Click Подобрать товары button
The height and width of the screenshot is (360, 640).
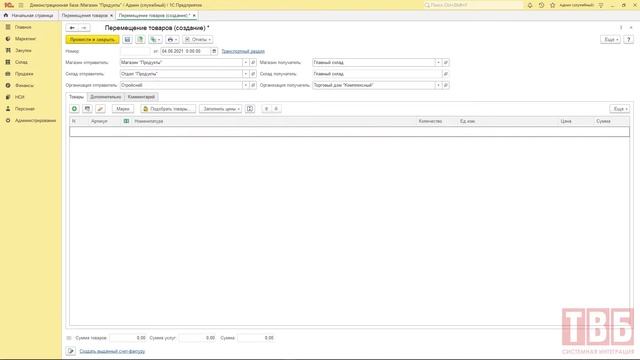(x=168, y=109)
